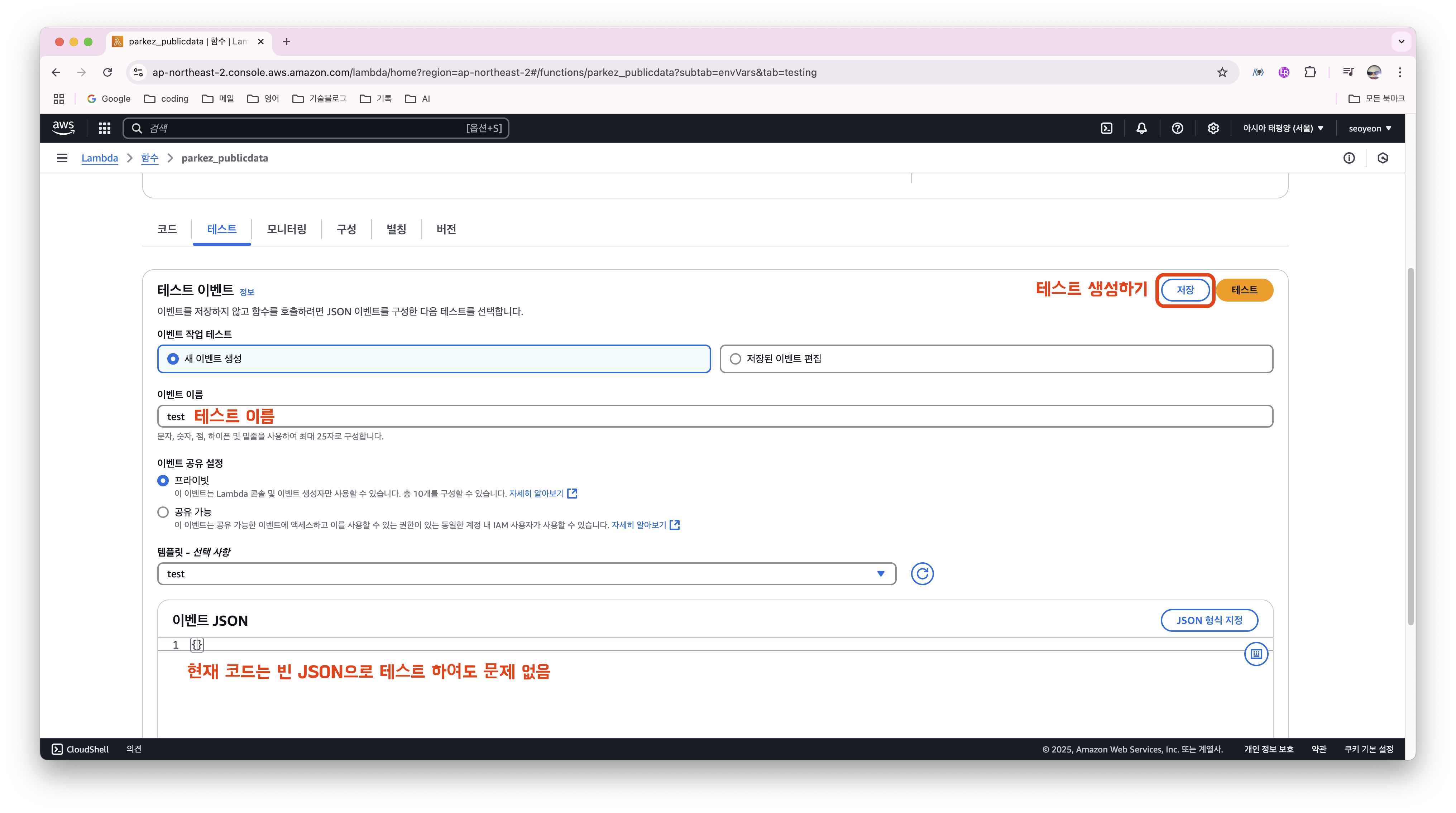1456x813 pixels.
Task: Expand the 템플릿 dropdown showing test
Action: (x=526, y=573)
